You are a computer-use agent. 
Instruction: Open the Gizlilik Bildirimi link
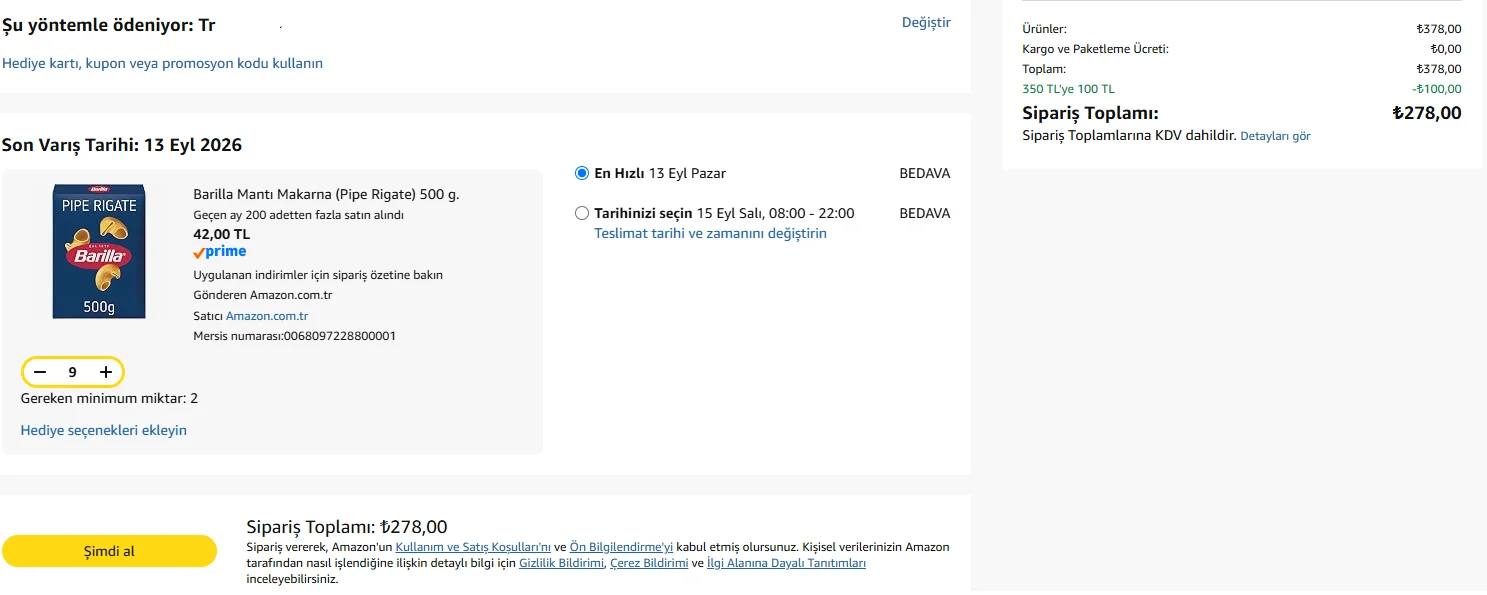pos(561,563)
